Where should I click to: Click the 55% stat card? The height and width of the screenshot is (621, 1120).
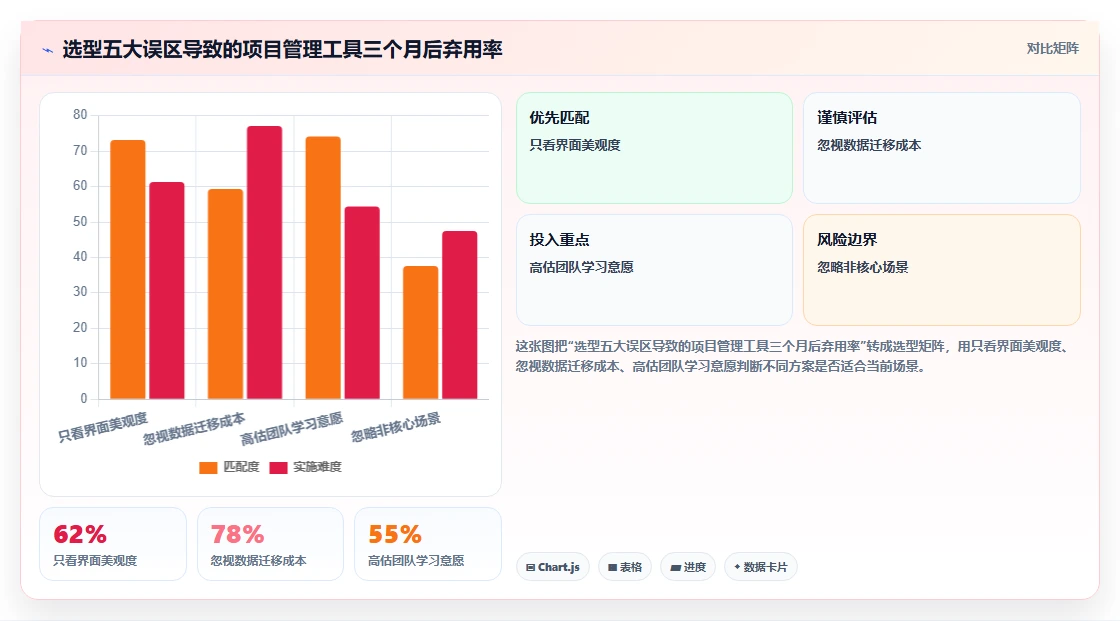click(428, 544)
